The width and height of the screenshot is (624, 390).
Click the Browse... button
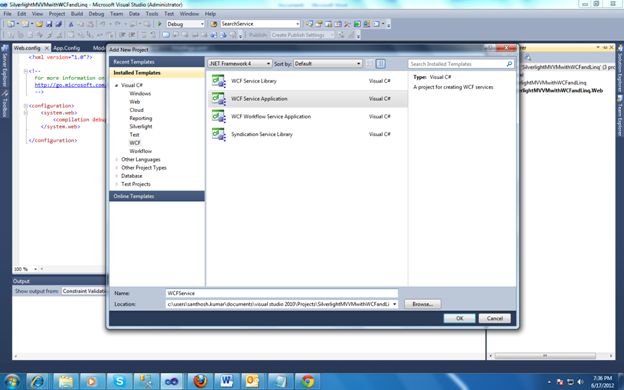tap(422, 304)
